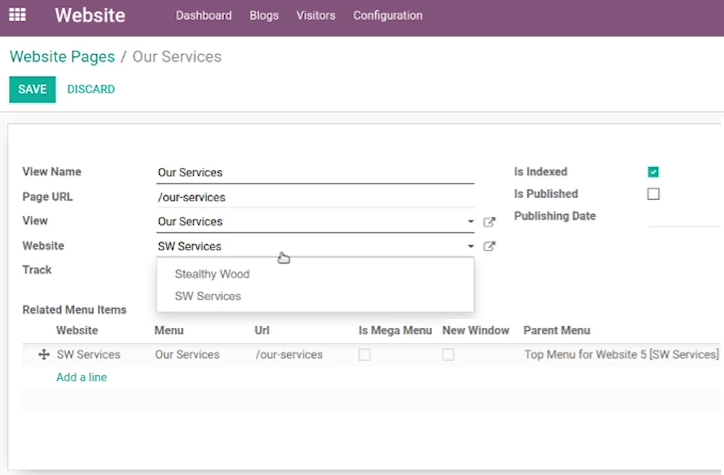Open external link for Website field
724x475 pixels.
pos(489,247)
